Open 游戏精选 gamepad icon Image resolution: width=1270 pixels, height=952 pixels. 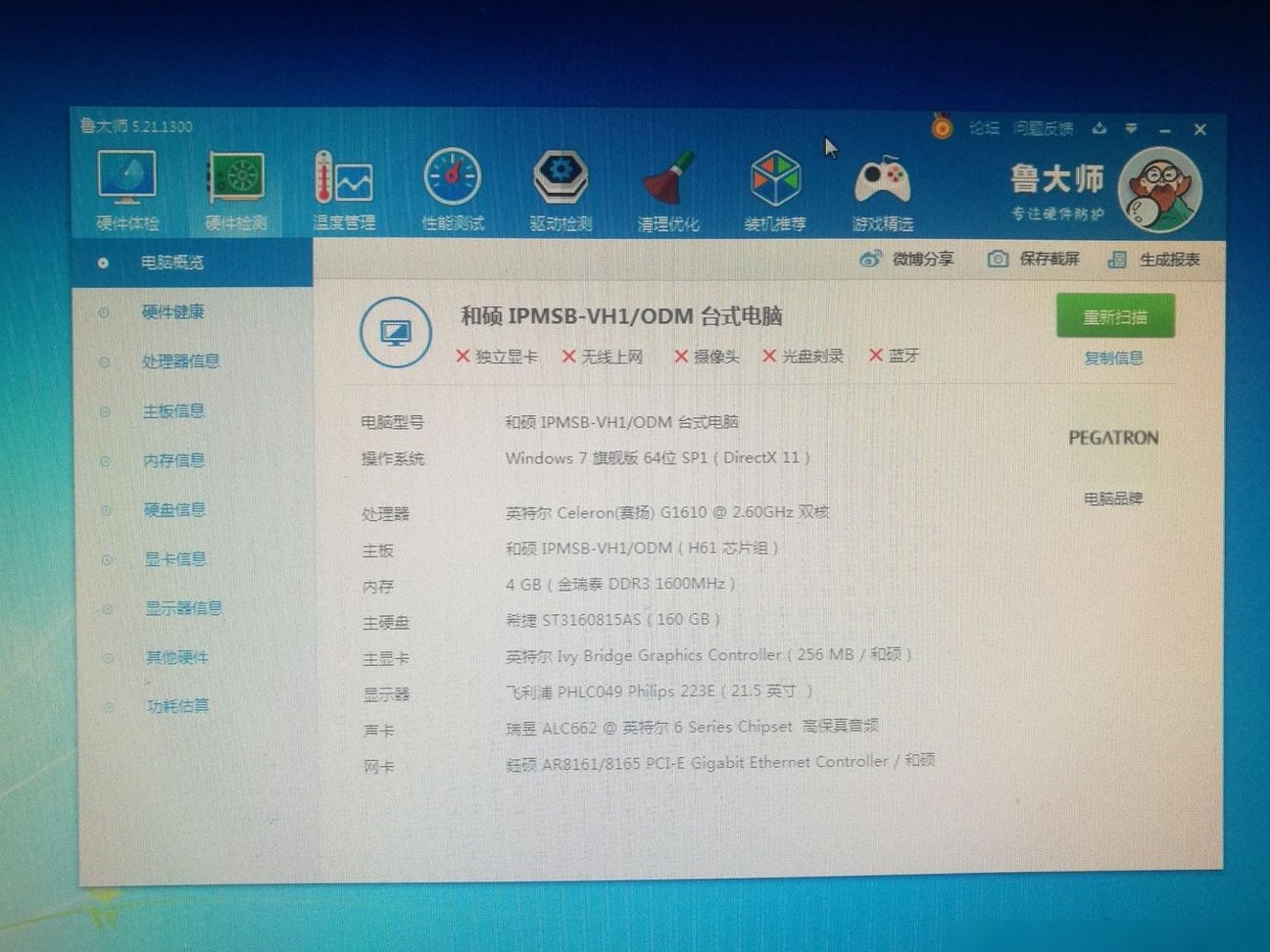[882, 193]
